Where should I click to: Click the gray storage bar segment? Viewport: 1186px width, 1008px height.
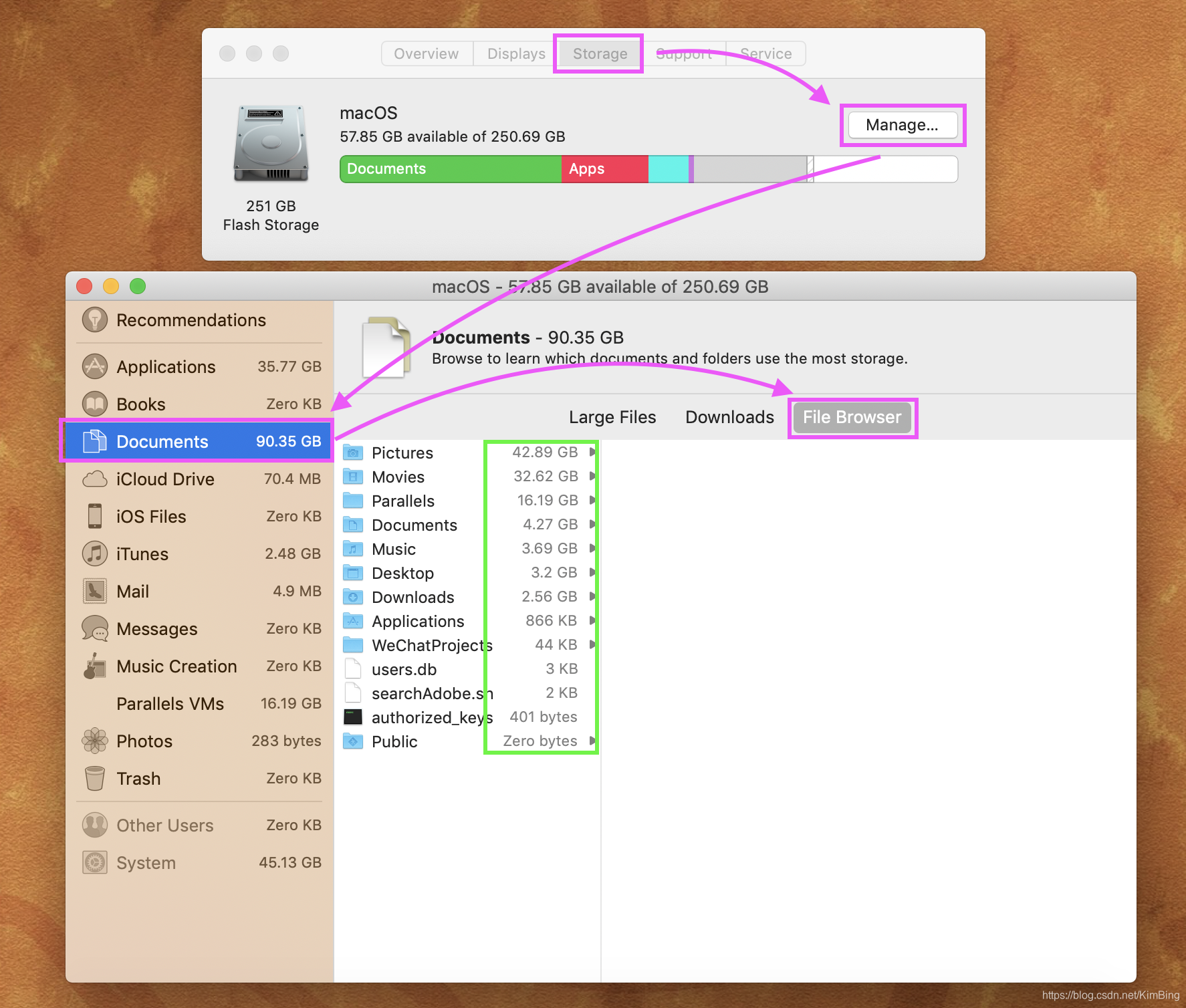click(x=751, y=169)
